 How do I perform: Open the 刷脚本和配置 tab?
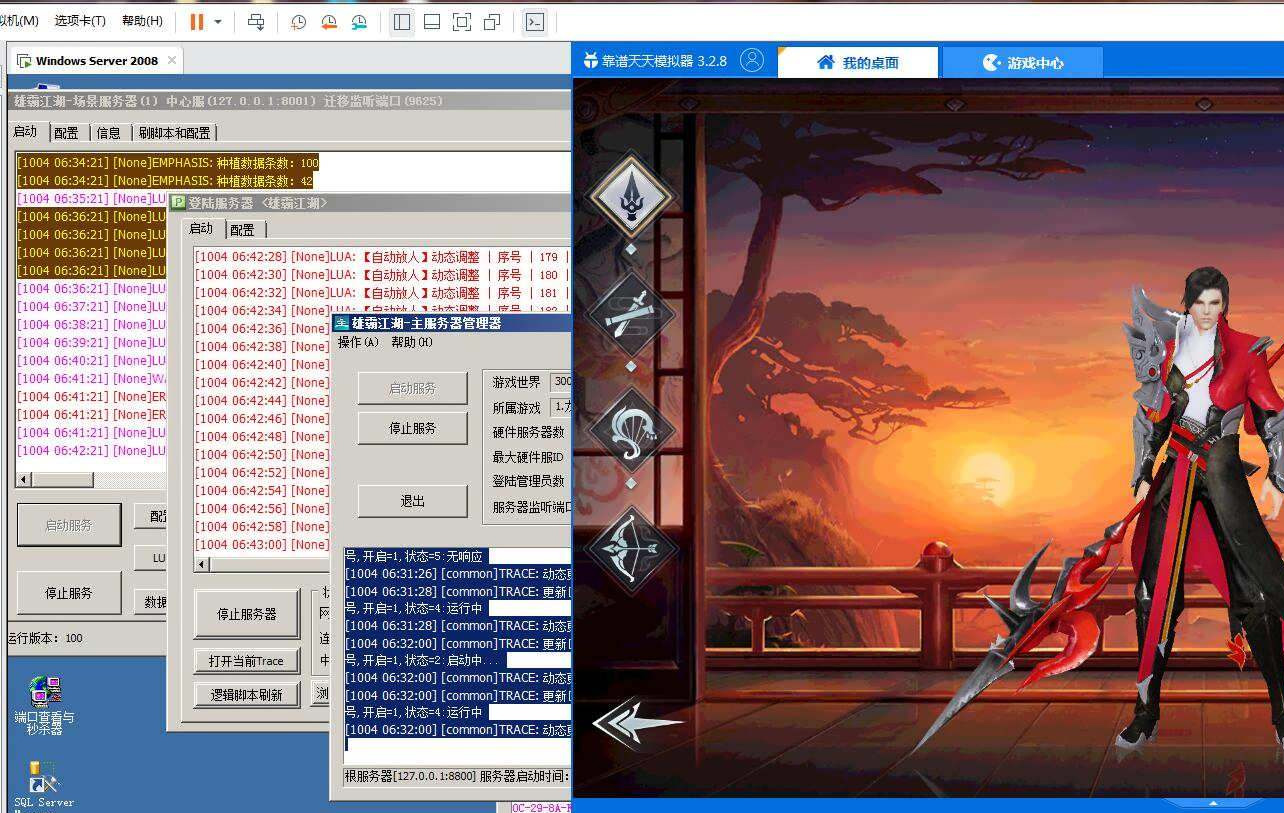(174, 132)
